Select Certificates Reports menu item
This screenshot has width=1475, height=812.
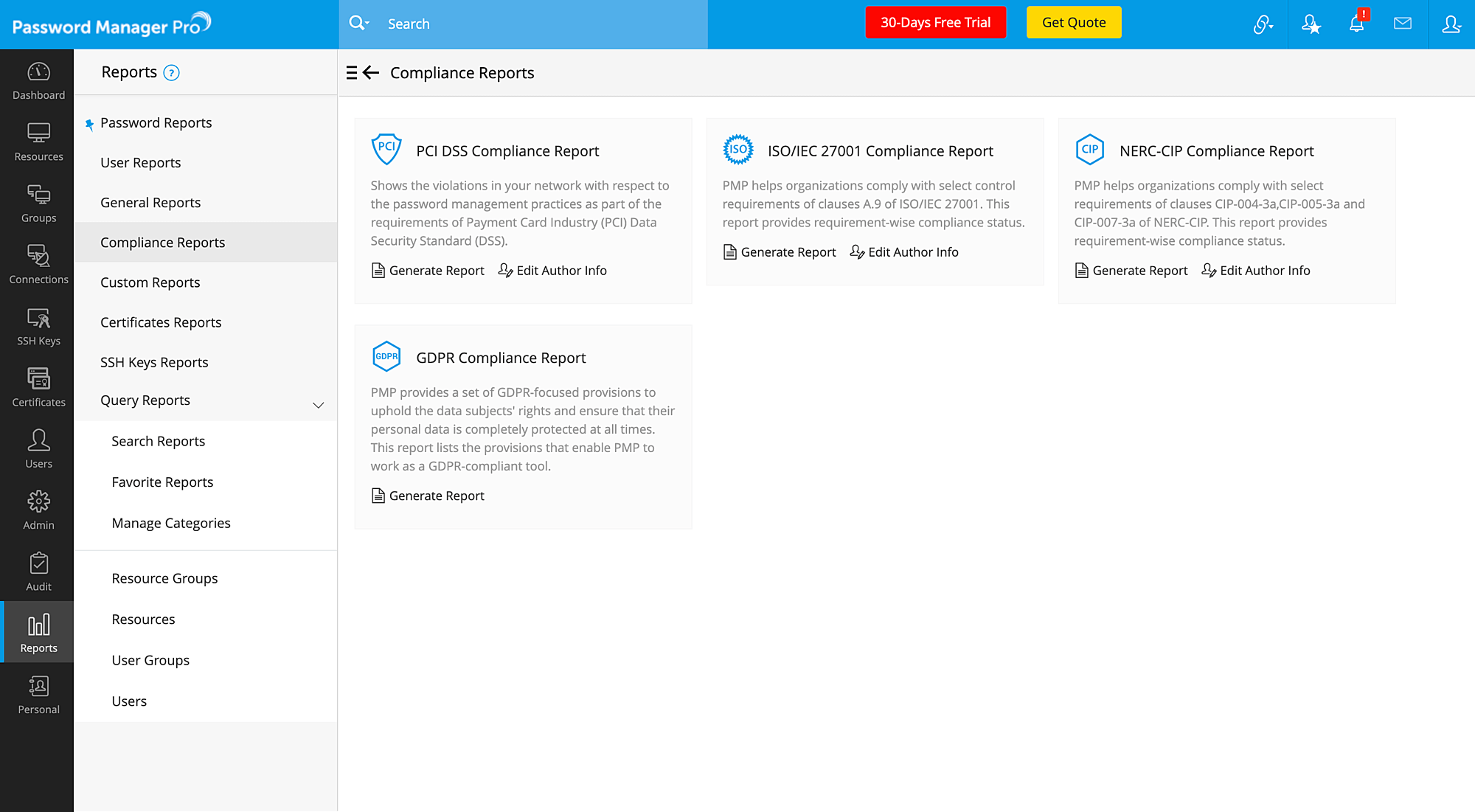pos(161,322)
